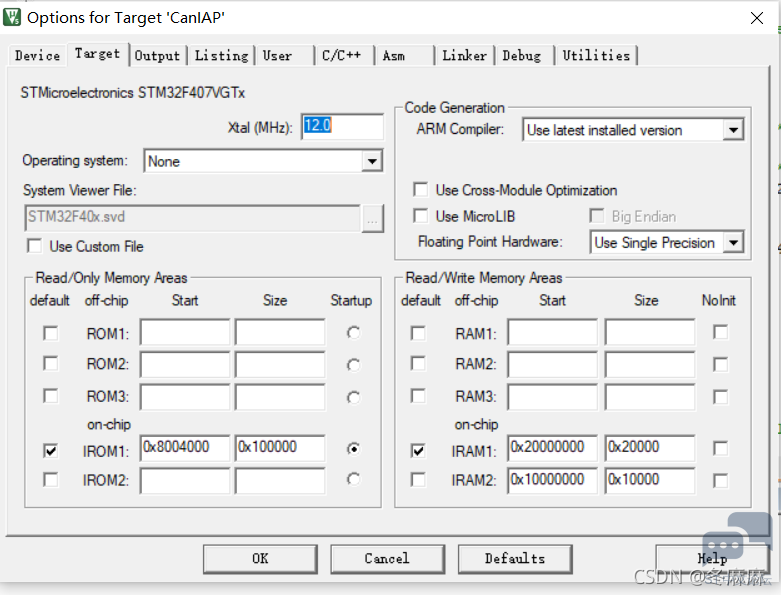
Task: Toggle Use MicroLIB checkbox
Action: point(420,216)
